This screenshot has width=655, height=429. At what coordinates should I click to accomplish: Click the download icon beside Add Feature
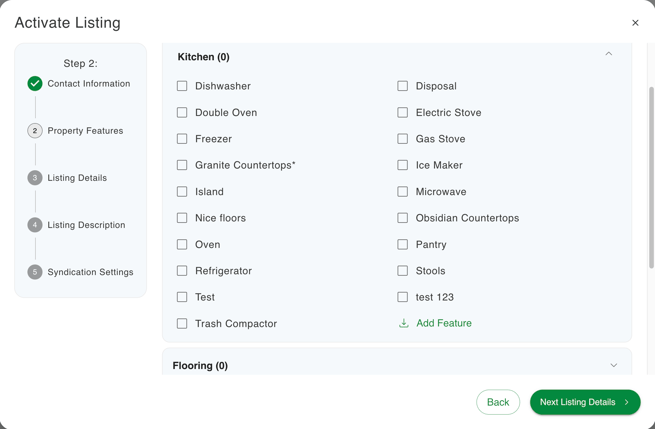404,324
